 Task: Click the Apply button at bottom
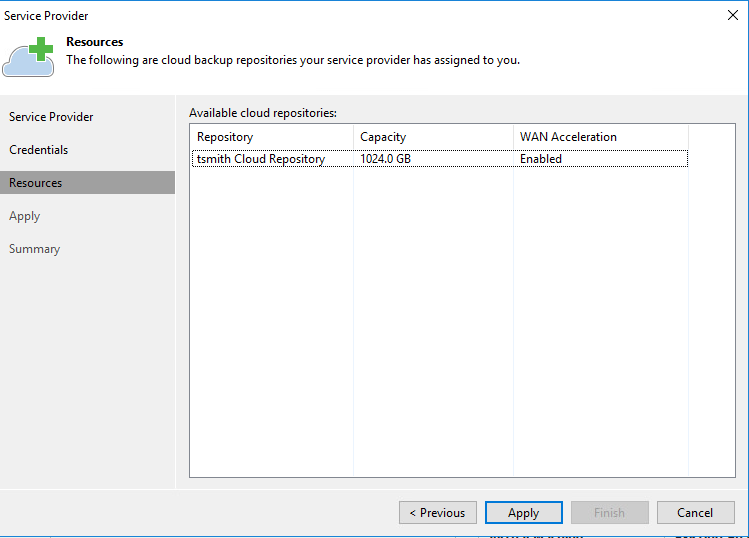coord(523,513)
